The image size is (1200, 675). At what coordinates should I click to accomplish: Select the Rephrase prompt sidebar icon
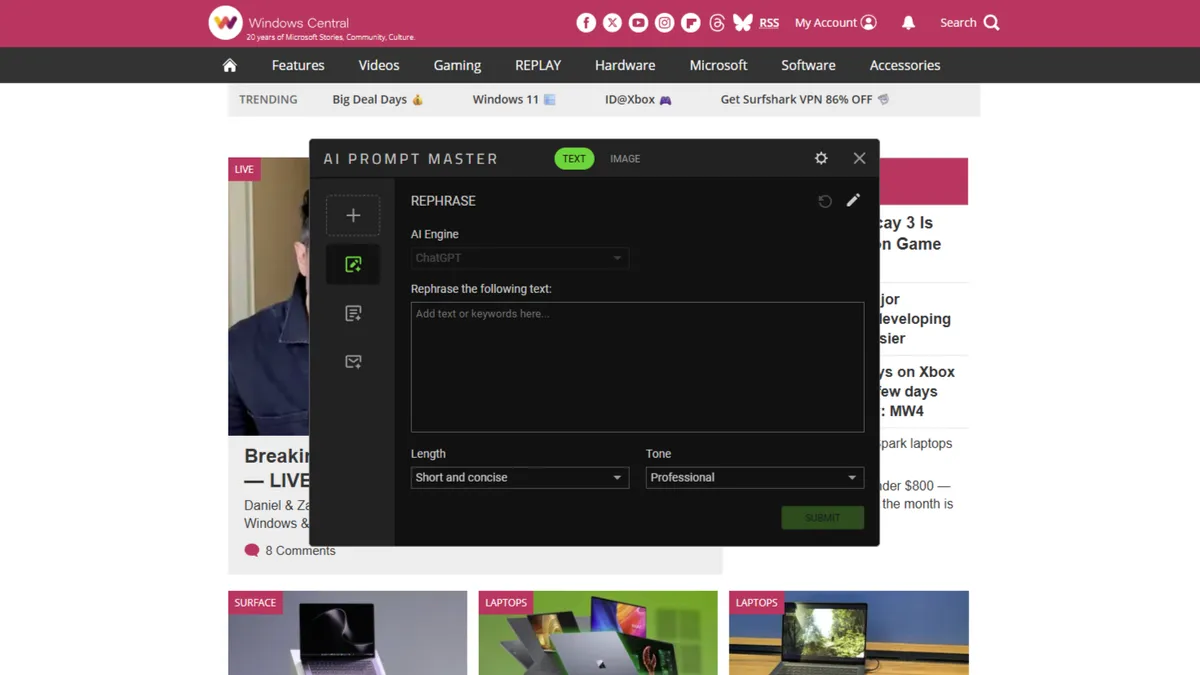[x=353, y=264]
